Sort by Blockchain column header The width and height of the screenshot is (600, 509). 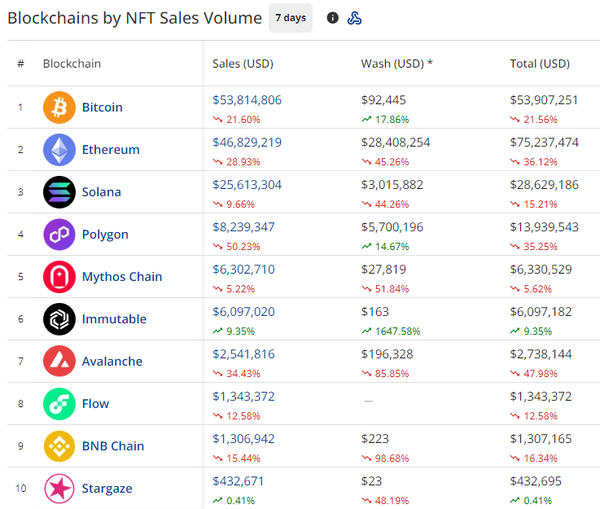point(71,64)
